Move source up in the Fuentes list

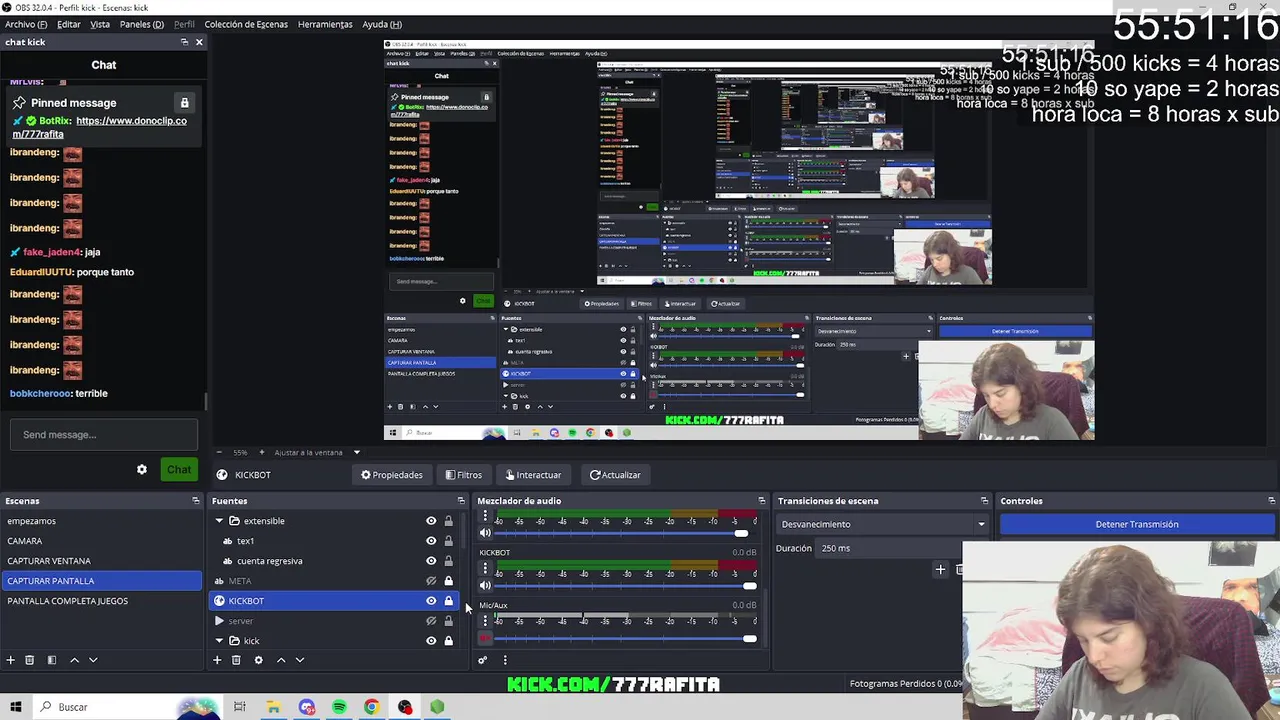pyautogui.click(x=281, y=660)
